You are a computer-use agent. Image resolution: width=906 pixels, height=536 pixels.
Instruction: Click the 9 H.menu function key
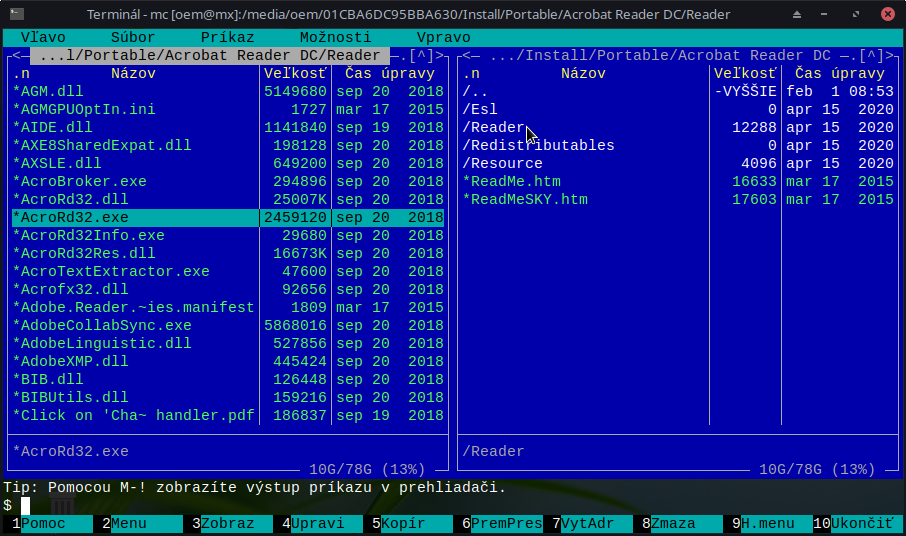coord(768,524)
